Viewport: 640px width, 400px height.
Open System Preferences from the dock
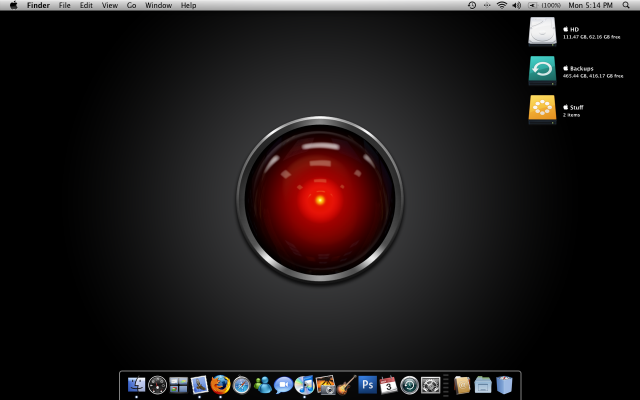(431, 385)
